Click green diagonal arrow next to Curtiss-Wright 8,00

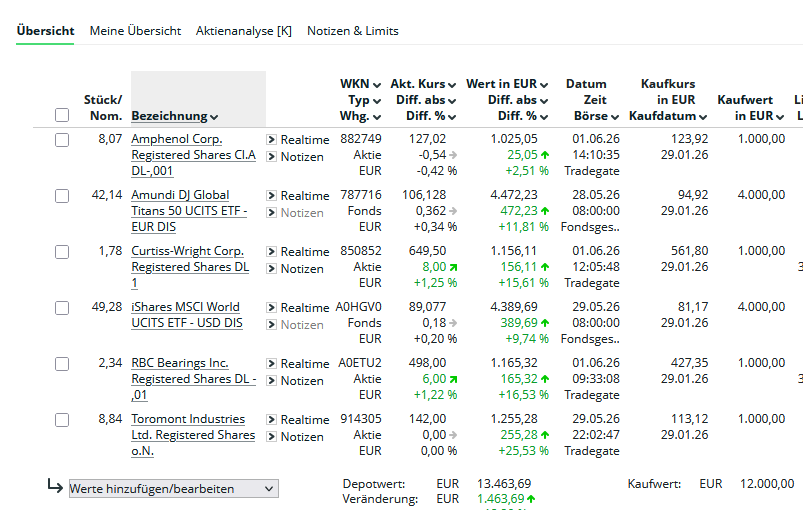pos(453,267)
